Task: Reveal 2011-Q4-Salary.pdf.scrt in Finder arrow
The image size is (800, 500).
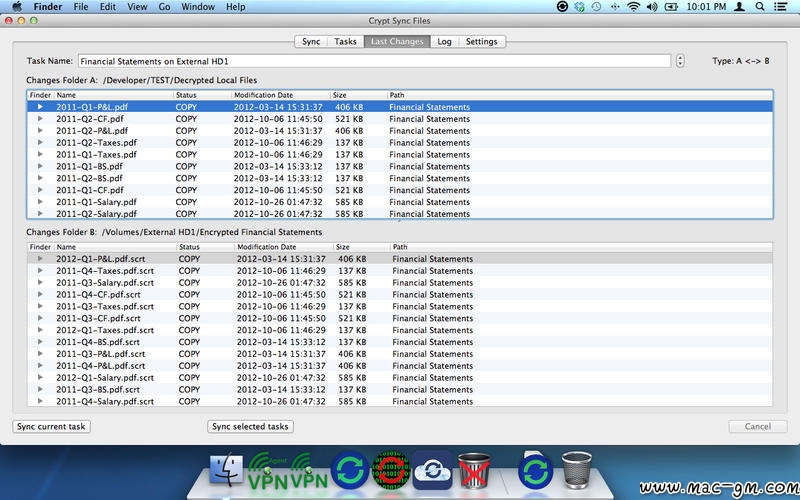Action: coord(40,401)
